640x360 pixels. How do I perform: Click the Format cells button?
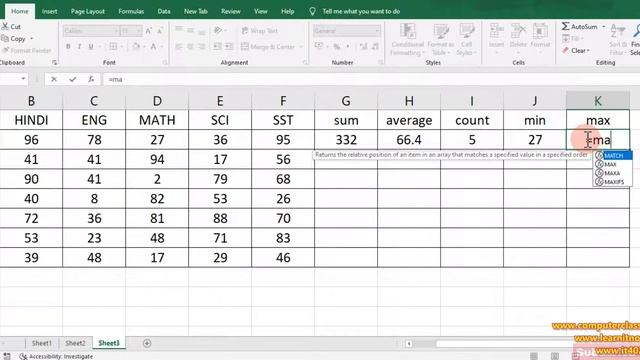(540, 35)
